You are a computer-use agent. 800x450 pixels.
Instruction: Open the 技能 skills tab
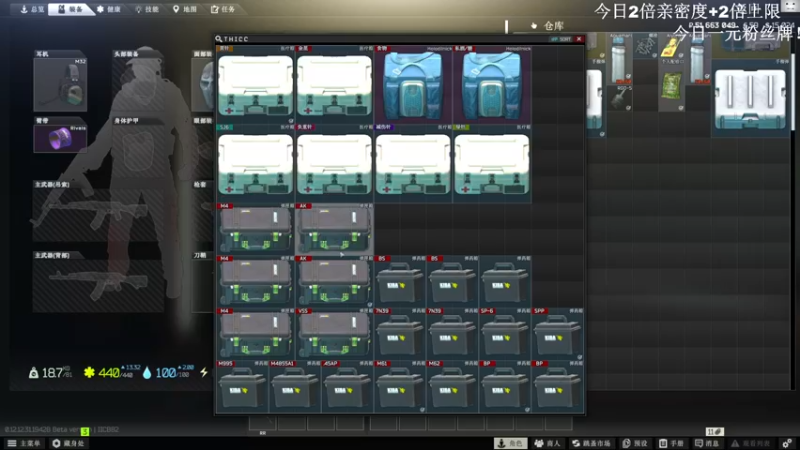[x=147, y=9]
